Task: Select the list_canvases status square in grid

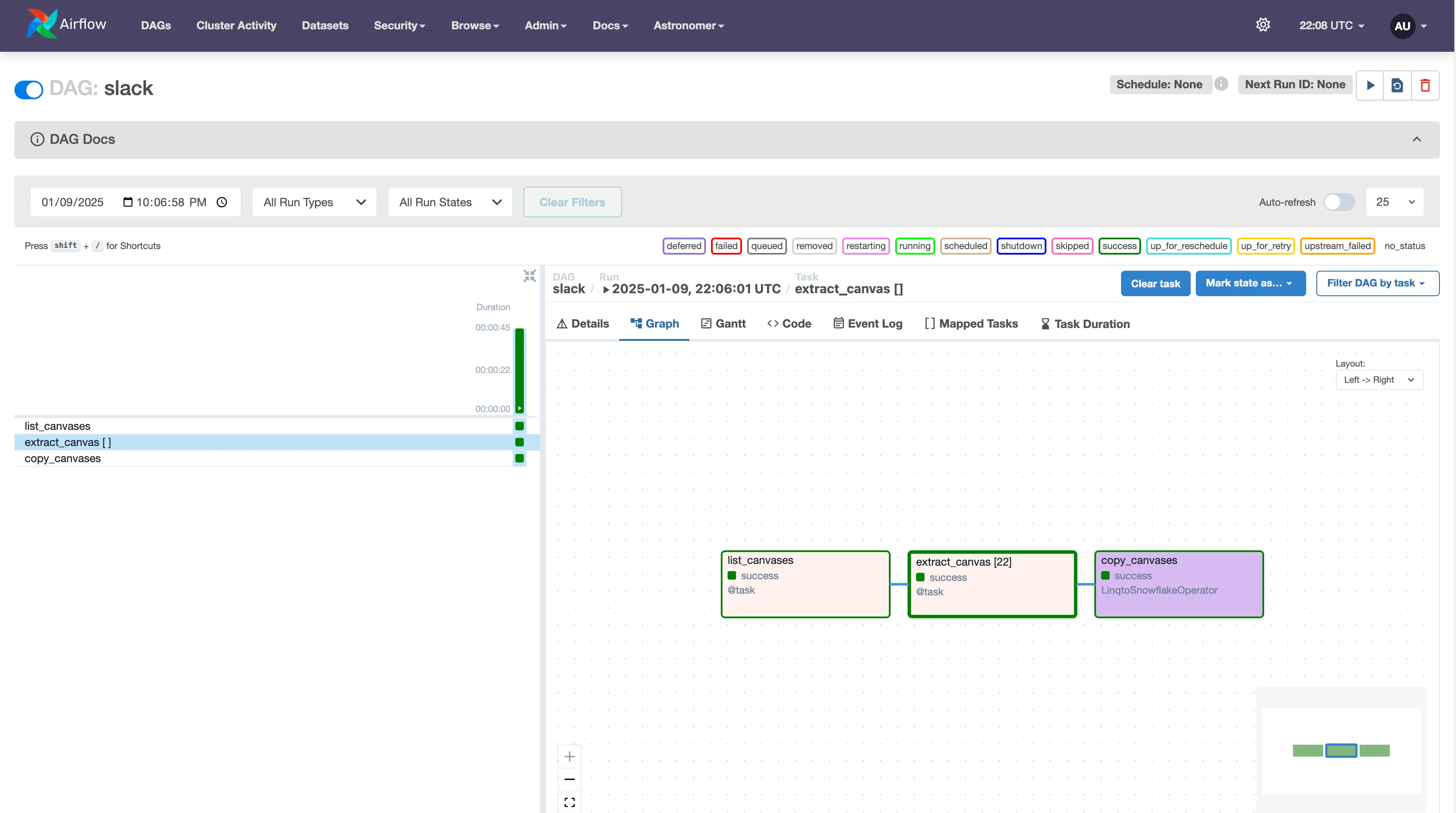Action: pos(519,426)
